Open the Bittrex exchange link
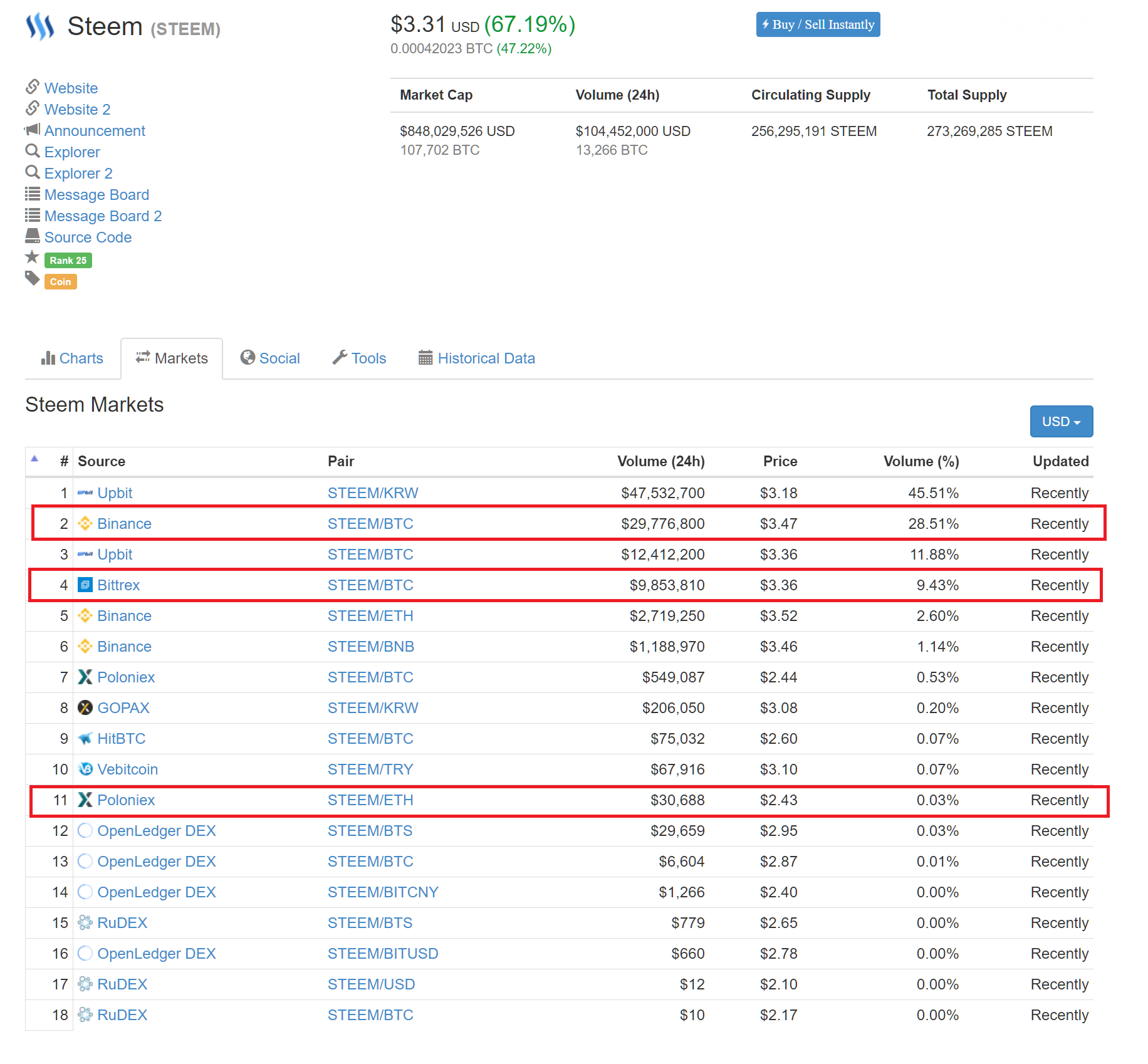The height and width of the screenshot is (1064, 1148). point(118,585)
